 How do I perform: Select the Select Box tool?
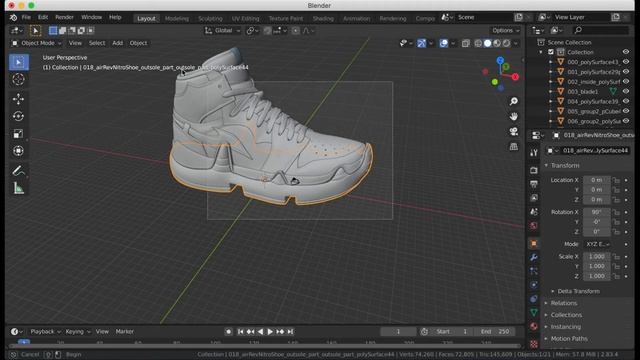click(18, 62)
